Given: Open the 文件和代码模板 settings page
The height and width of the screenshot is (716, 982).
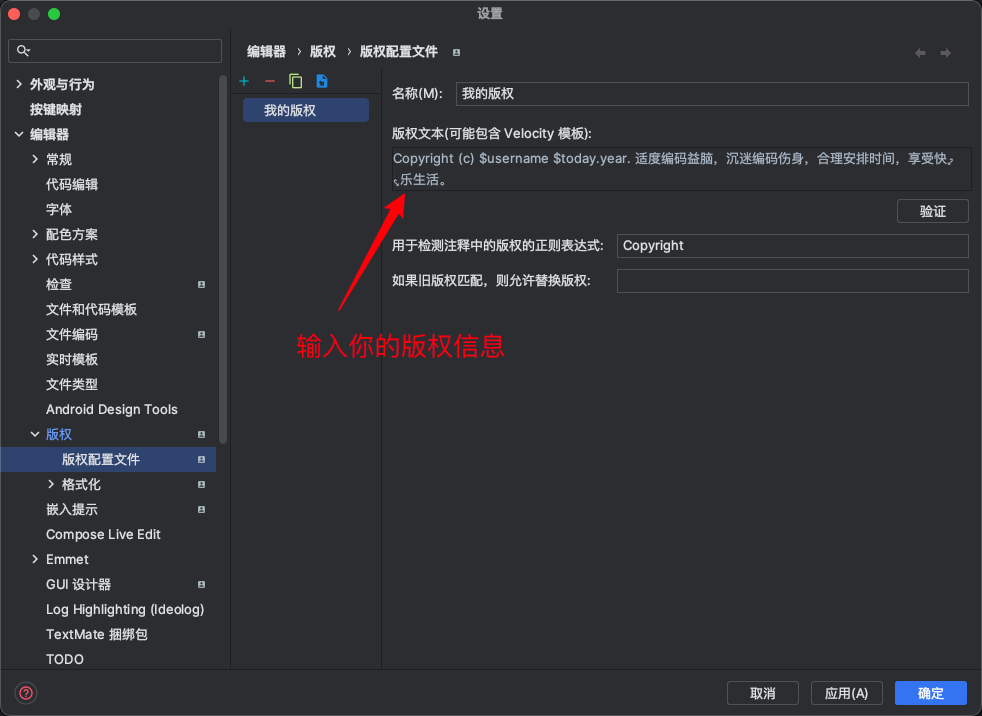Looking at the screenshot, I should tap(91, 310).
